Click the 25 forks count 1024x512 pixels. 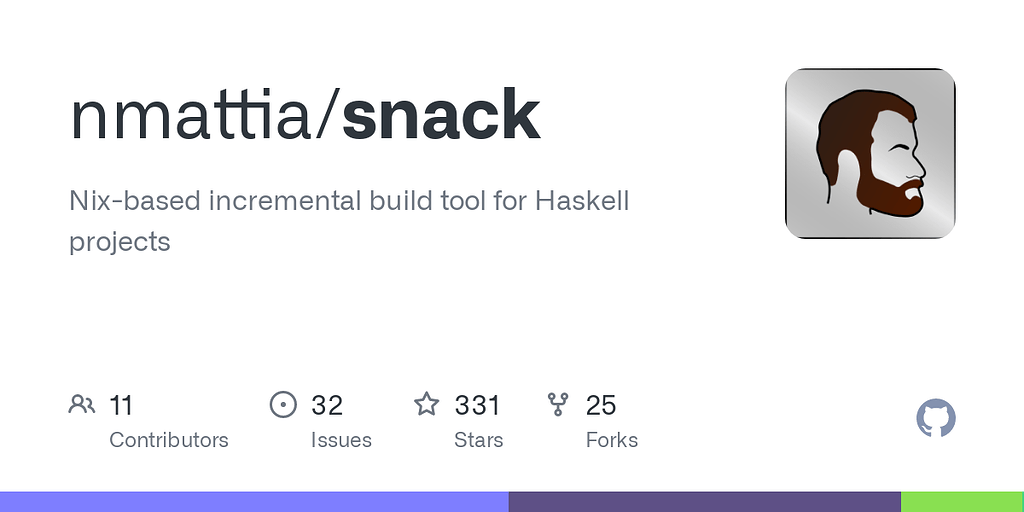[x=601, y=405]
